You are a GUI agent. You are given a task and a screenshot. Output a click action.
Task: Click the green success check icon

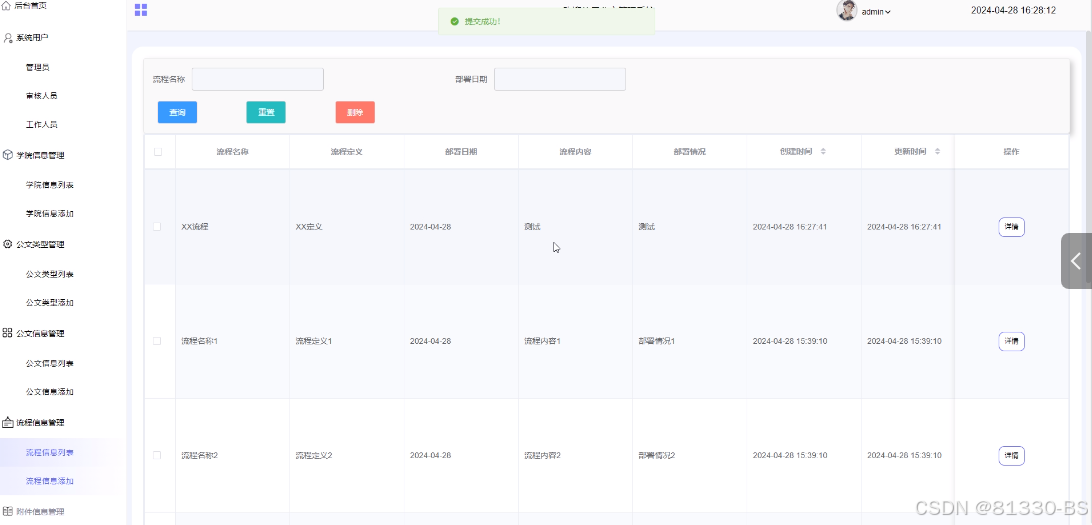click(455, 22)
